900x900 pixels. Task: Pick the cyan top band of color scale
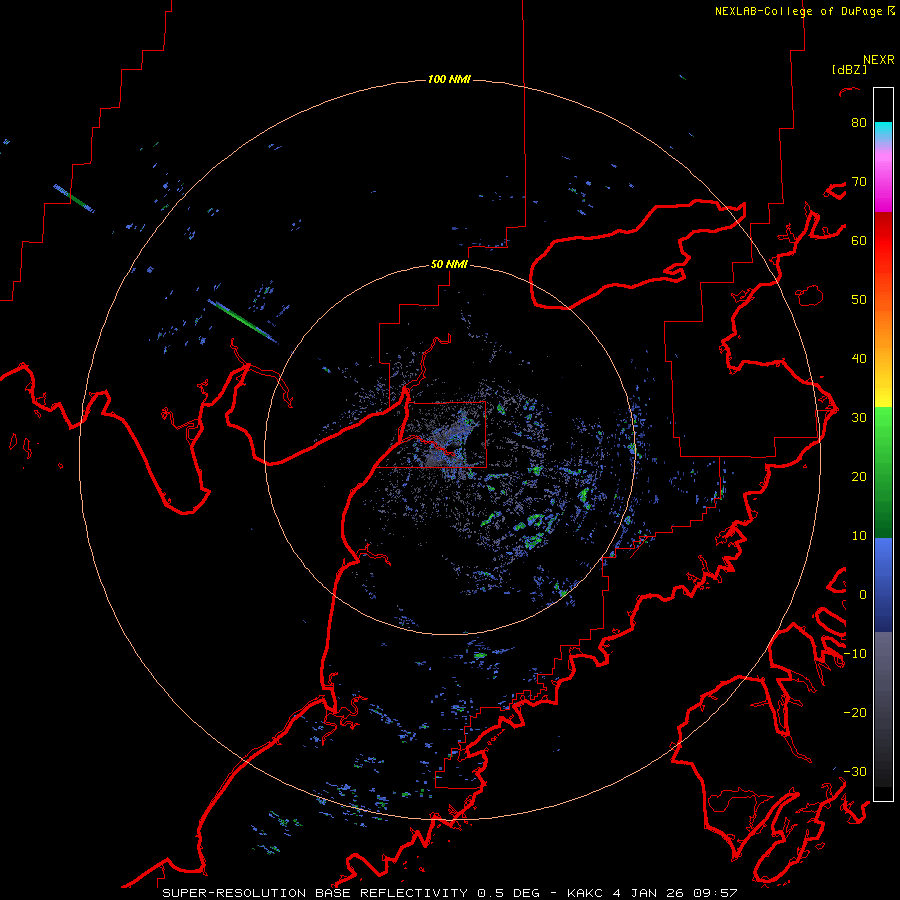[883, 133]
